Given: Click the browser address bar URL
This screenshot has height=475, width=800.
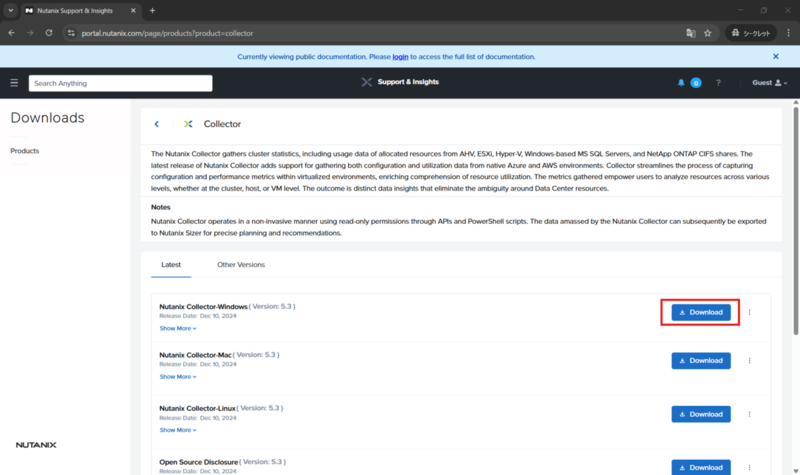Looking at the screenshot, I should click(x=167, y=33).
